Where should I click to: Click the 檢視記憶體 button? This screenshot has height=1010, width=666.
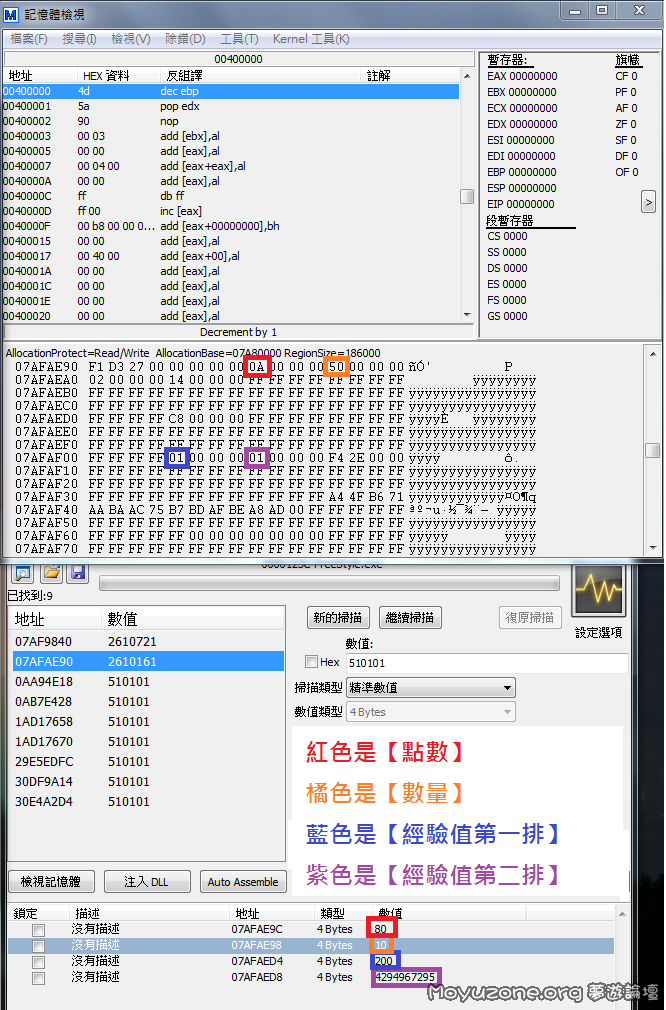click(51, 881)
